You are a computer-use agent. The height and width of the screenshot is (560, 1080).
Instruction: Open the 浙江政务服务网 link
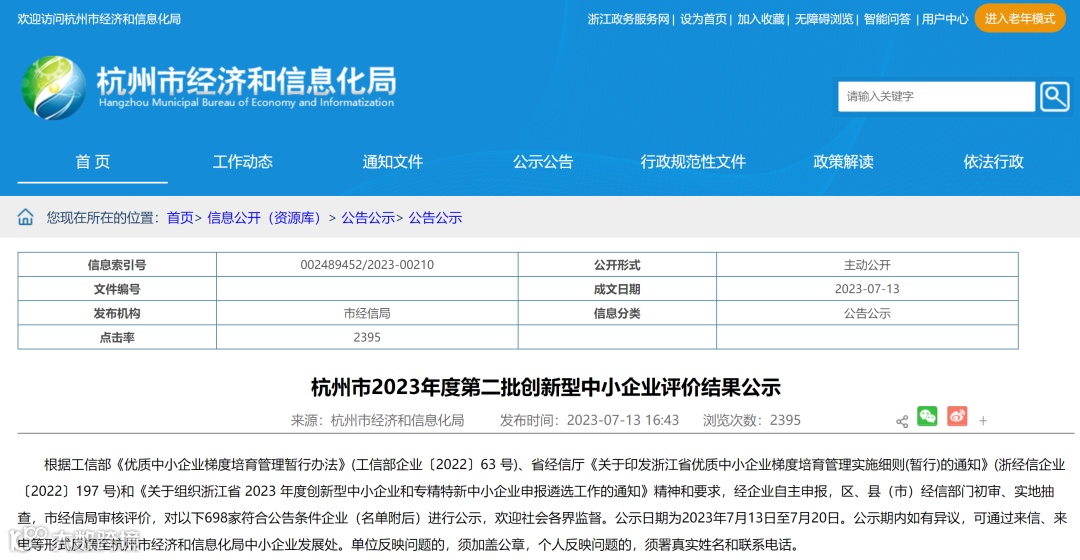628,19
